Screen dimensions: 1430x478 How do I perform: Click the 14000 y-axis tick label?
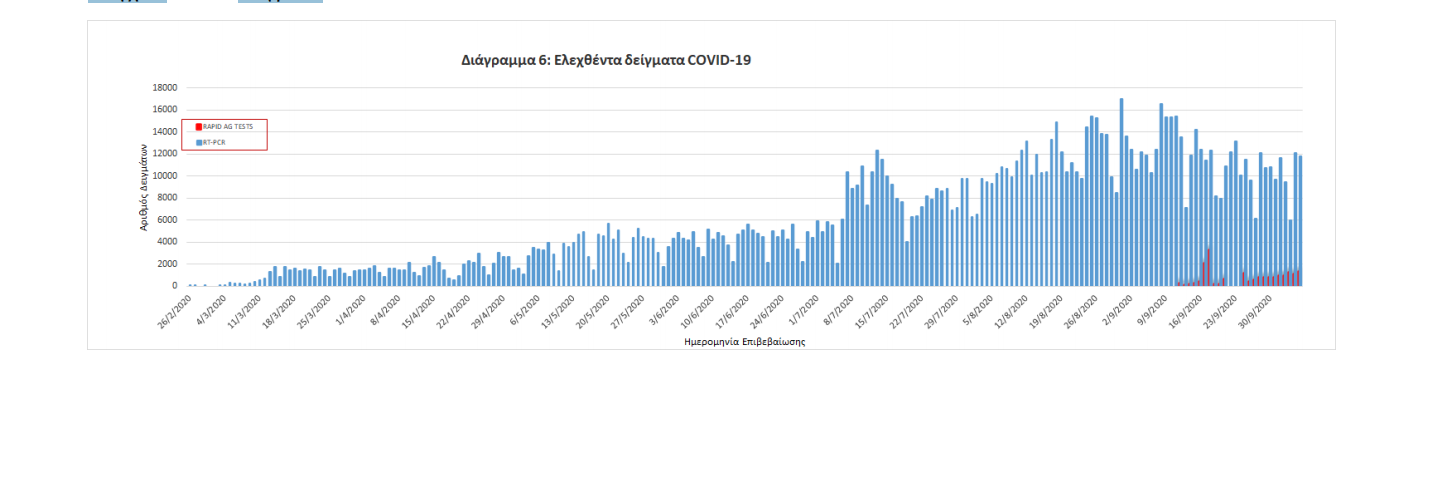(165, 132)
